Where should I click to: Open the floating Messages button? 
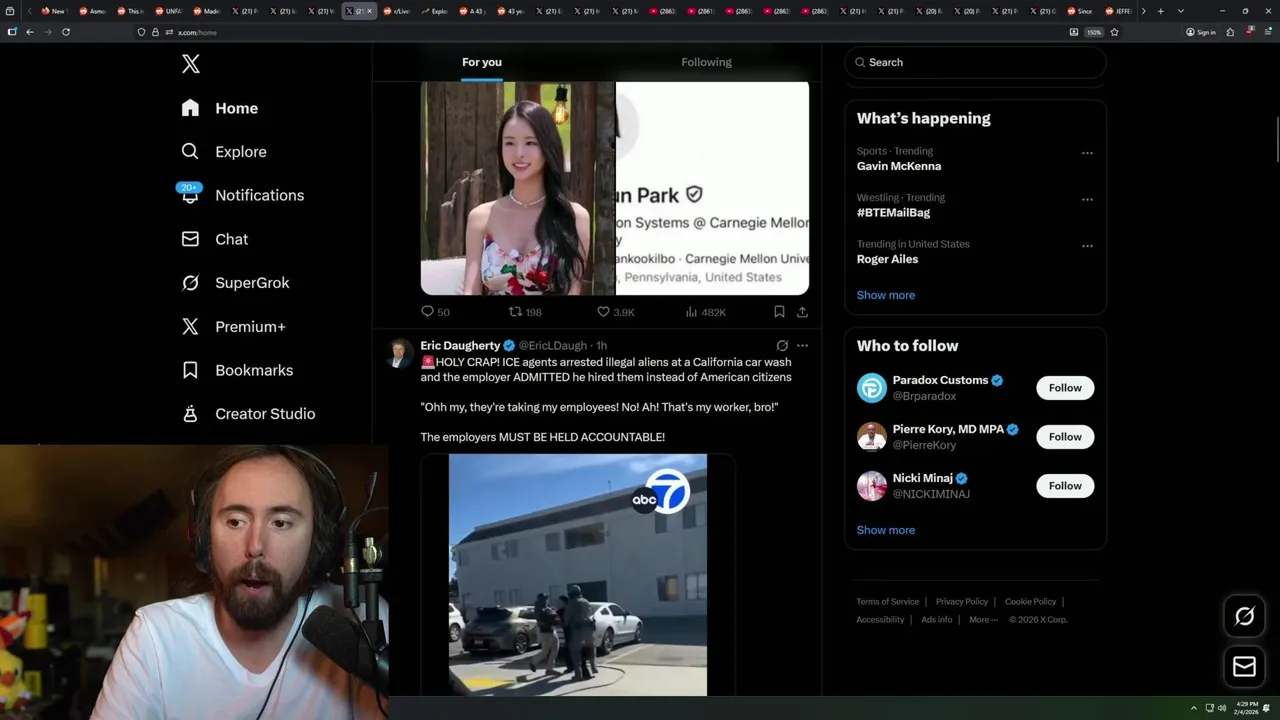(x=1244, y=667)
